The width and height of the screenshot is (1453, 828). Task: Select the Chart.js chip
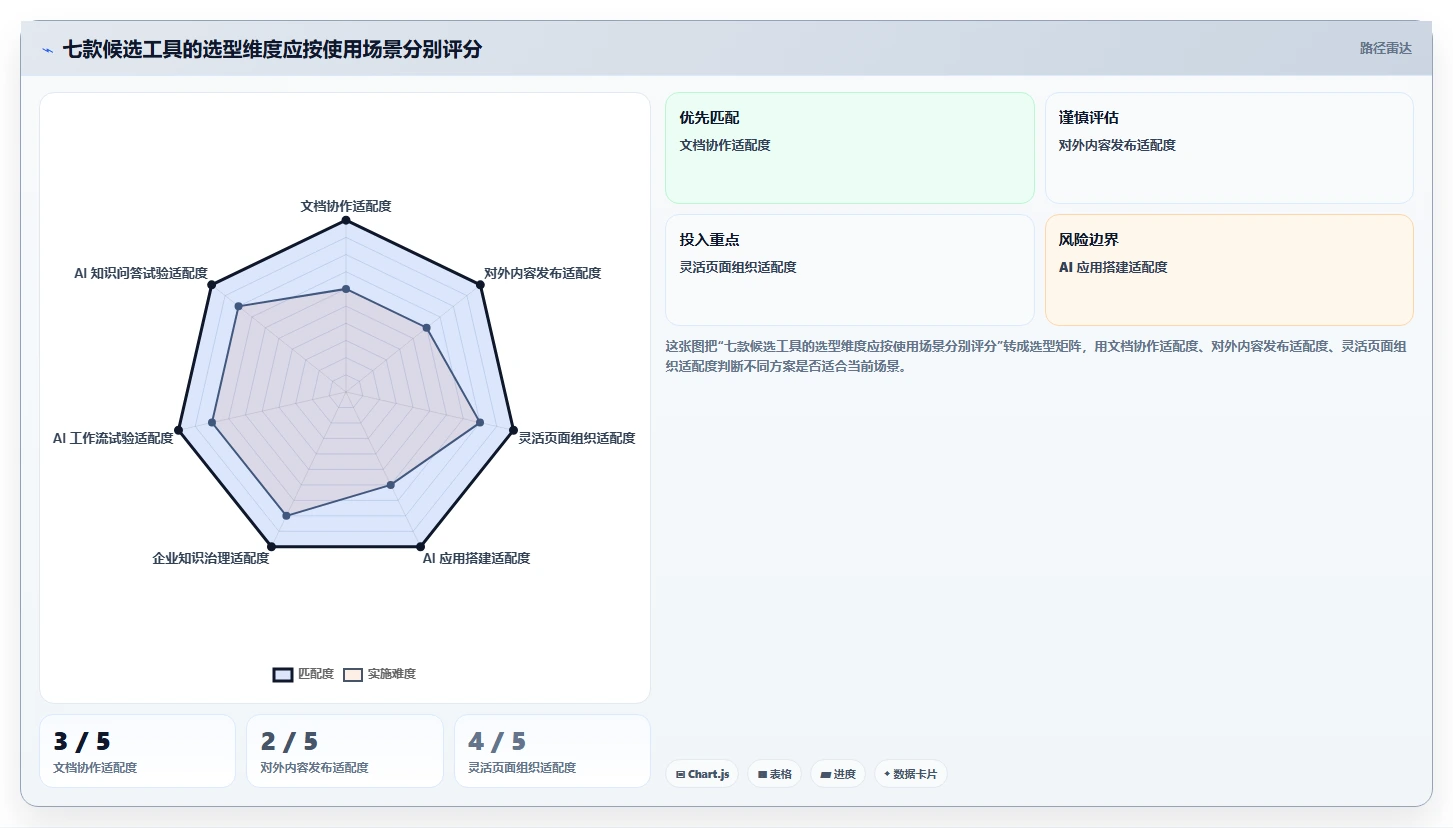coord(702,774)
